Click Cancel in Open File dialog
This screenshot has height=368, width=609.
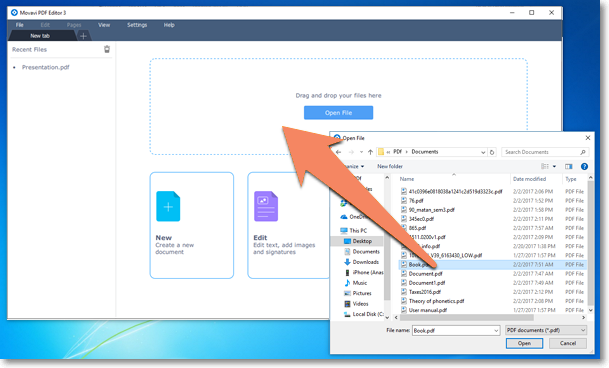(x=568, y=343)
